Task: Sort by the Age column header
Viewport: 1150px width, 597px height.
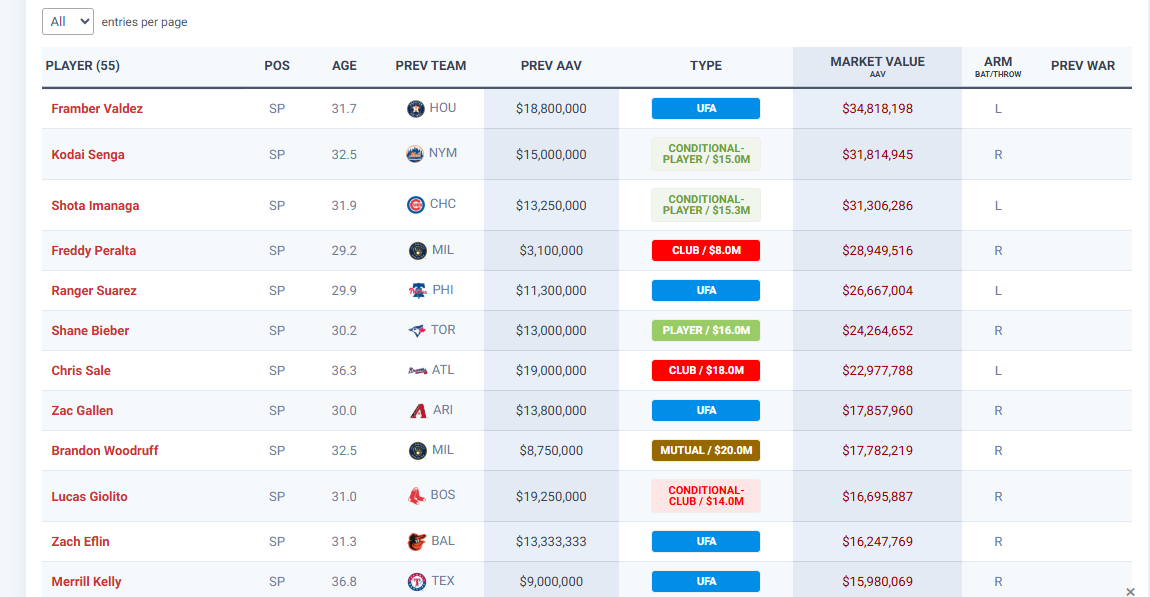Action: point(344,66)
